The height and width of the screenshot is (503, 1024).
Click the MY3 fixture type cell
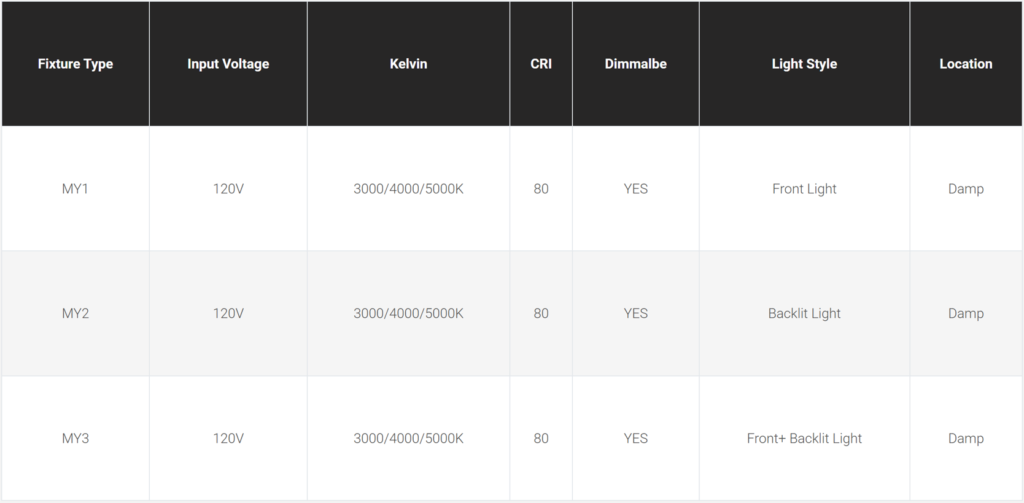point(75,438)
